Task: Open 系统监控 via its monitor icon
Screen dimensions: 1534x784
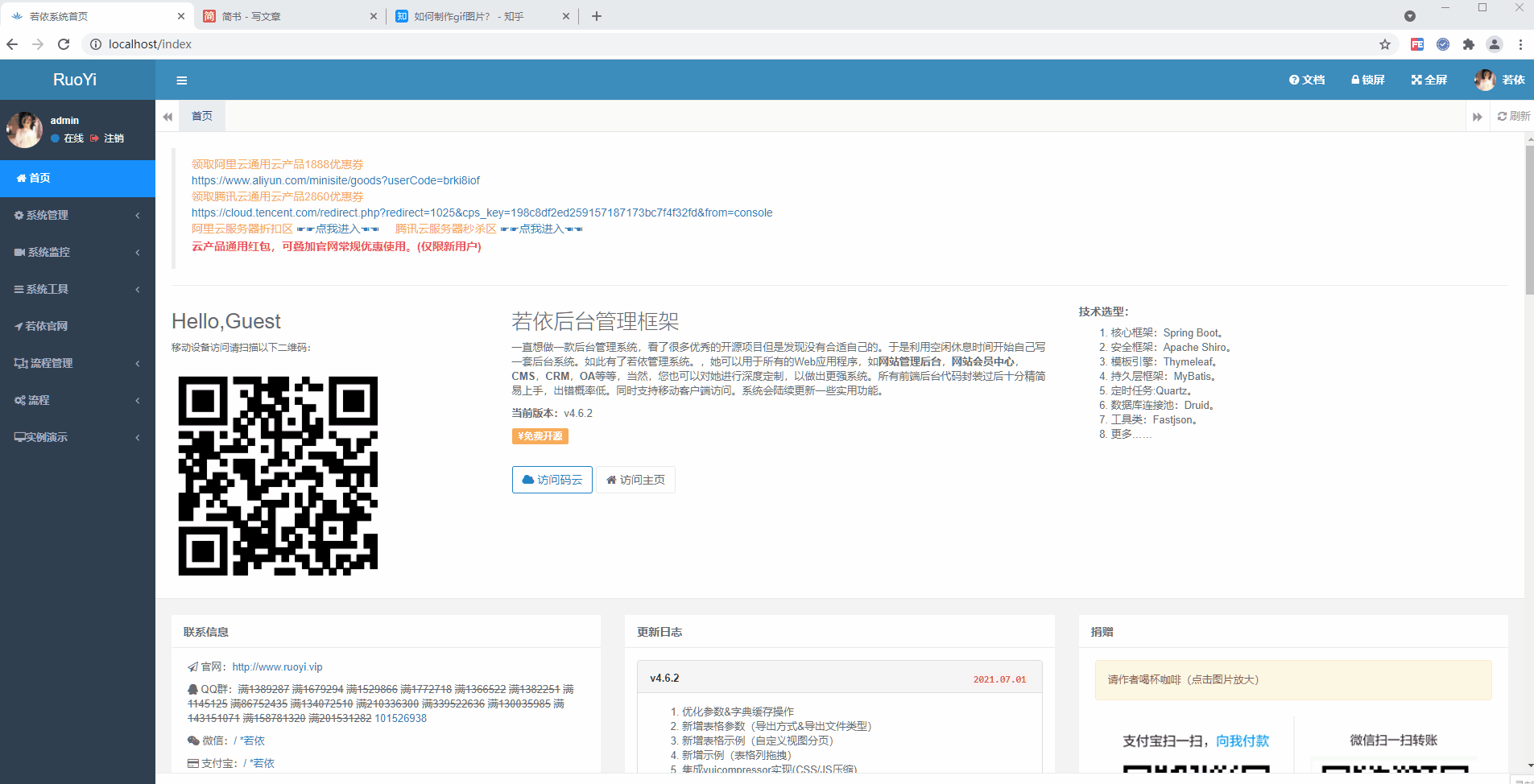Action: [x=19, y=252]
